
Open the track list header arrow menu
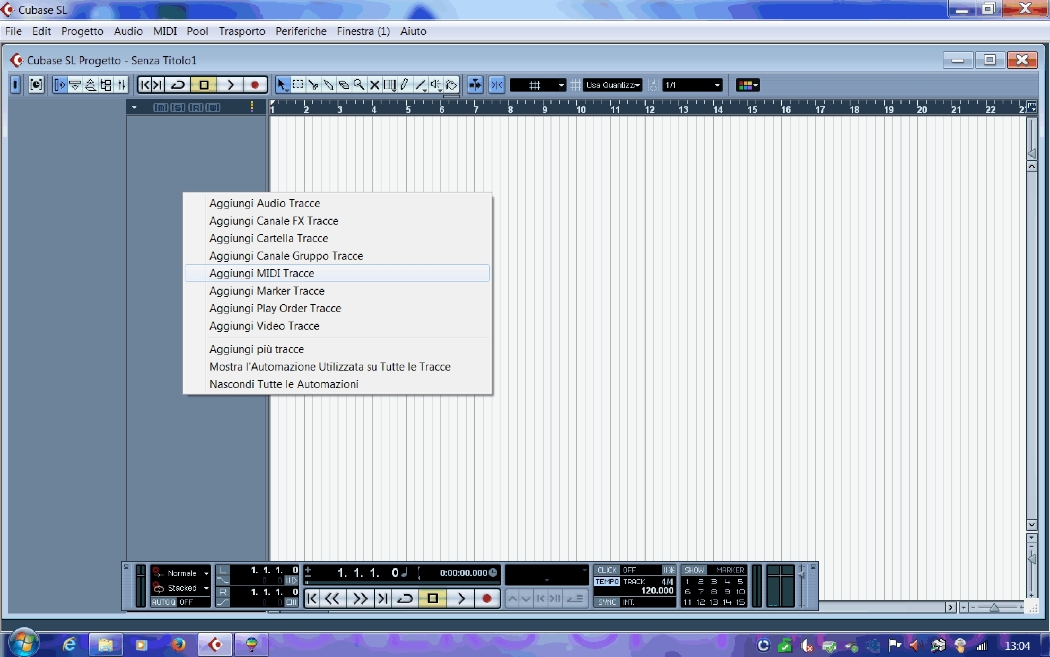tap(134, 107)
